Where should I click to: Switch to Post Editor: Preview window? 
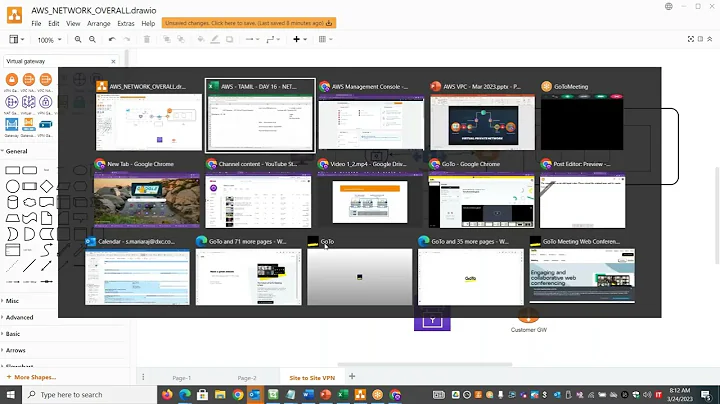[582, 200]
